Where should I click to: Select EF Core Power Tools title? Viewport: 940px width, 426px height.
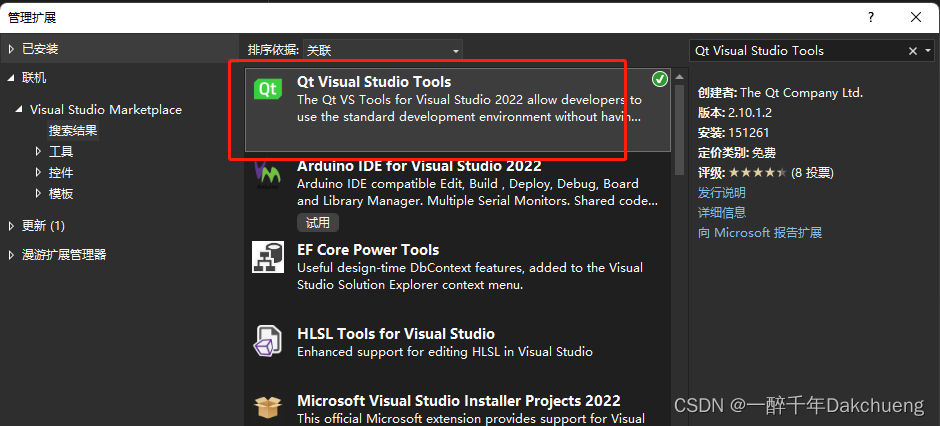[368, 250]
